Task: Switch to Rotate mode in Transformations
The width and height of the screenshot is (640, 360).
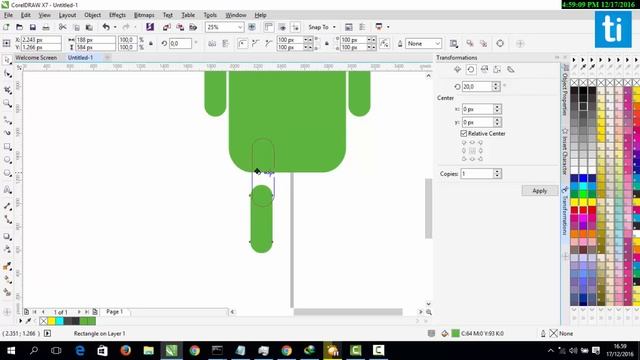Action: 471,69
